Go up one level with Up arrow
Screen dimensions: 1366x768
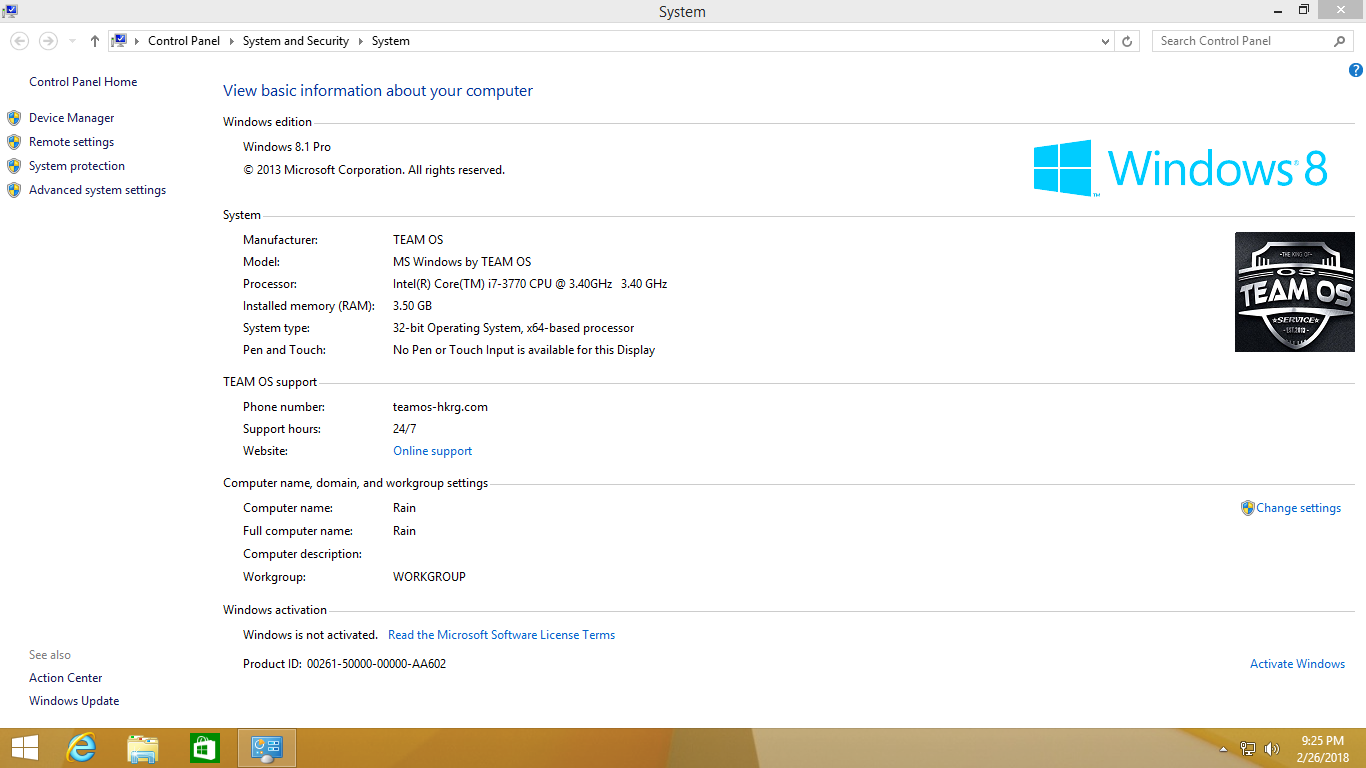[95, 41]
